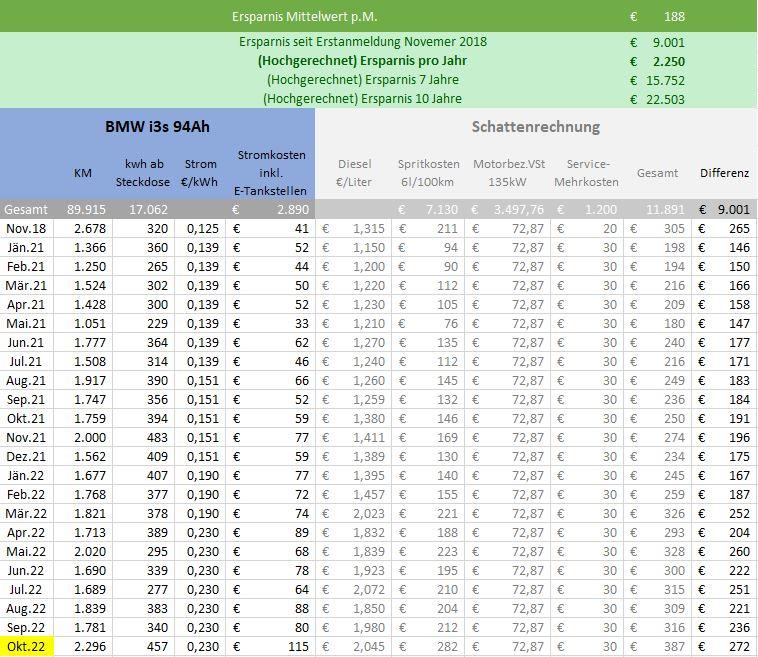Select the 'Gesamt' total row label
758x657 pixels.
click(26, 209)
